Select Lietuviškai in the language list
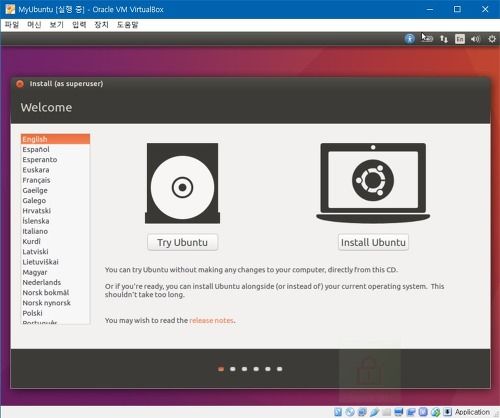 click(x=55, y=262)
